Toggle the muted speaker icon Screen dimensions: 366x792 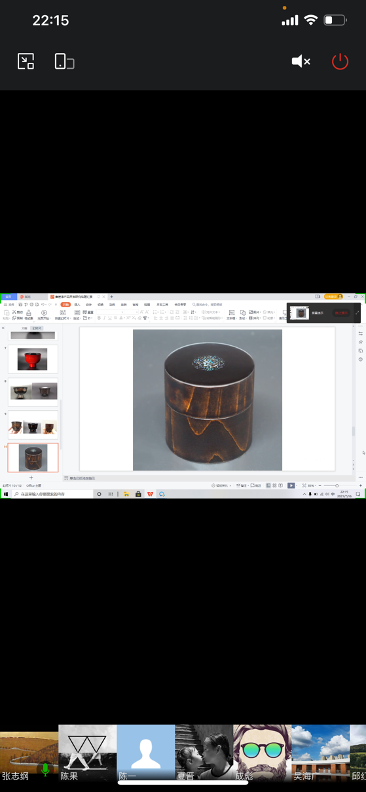[x=301, y=62]
